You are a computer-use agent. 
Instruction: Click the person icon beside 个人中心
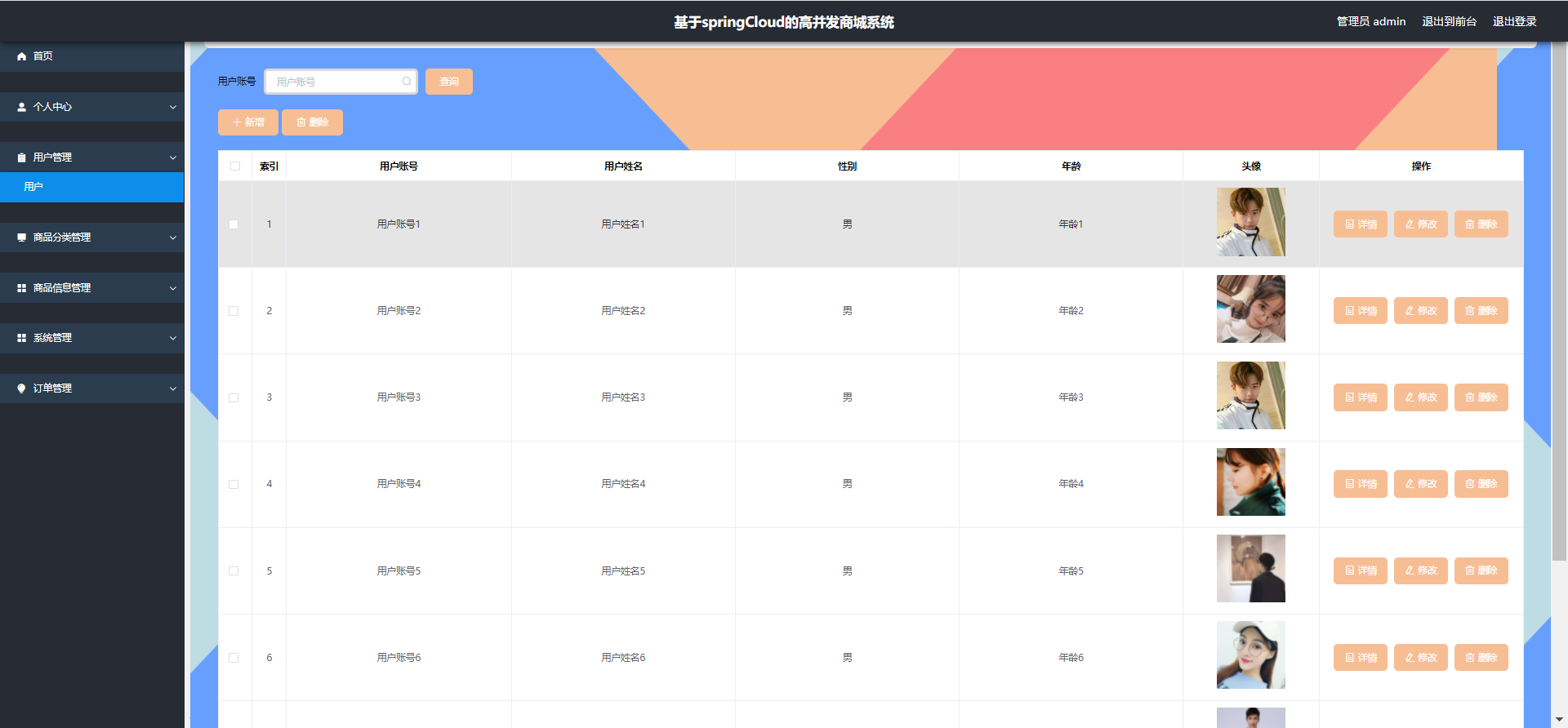22,107
